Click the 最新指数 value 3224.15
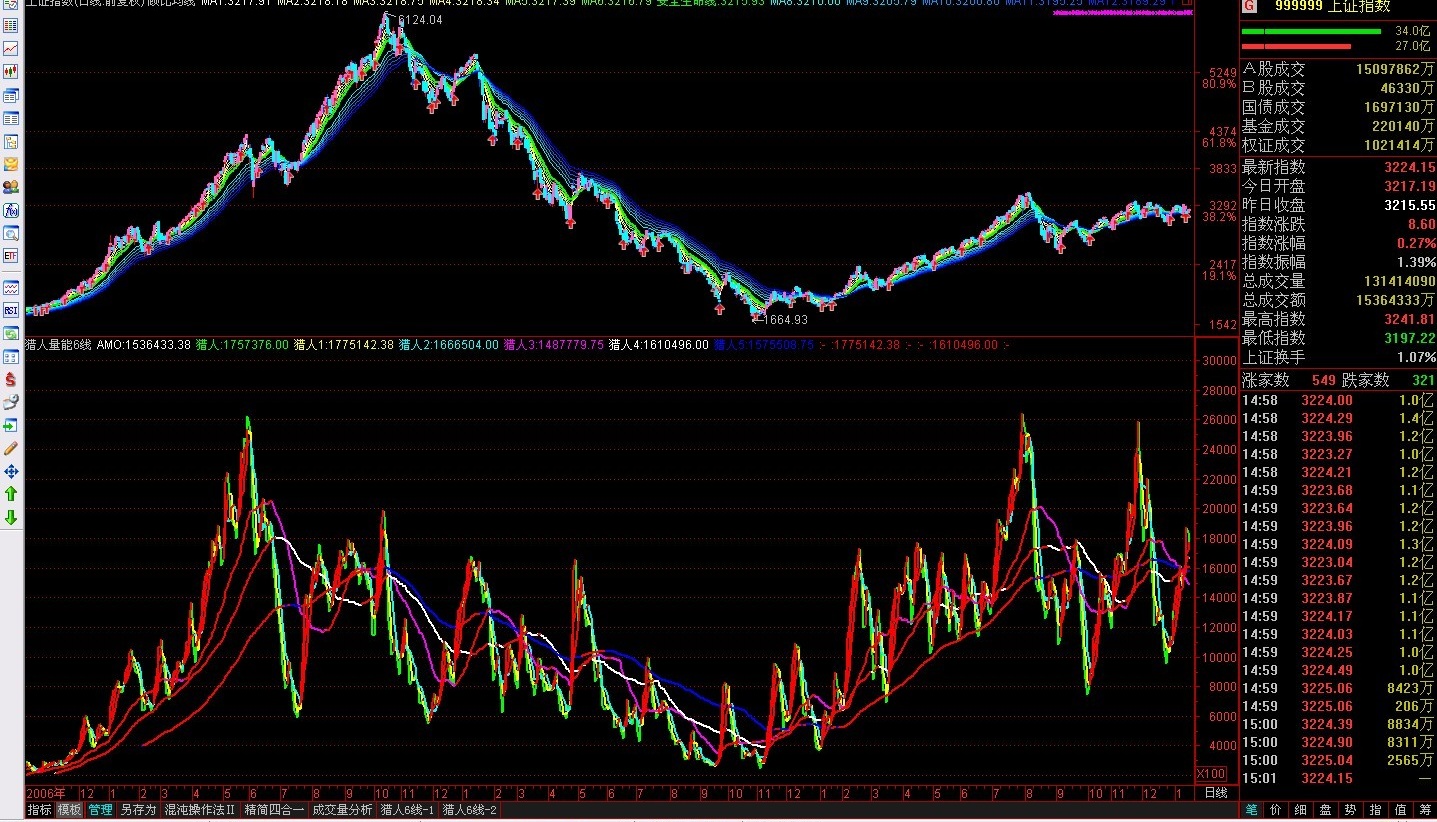Image resolution: width=1437 pixels, height=822 pixels. 1408,167
